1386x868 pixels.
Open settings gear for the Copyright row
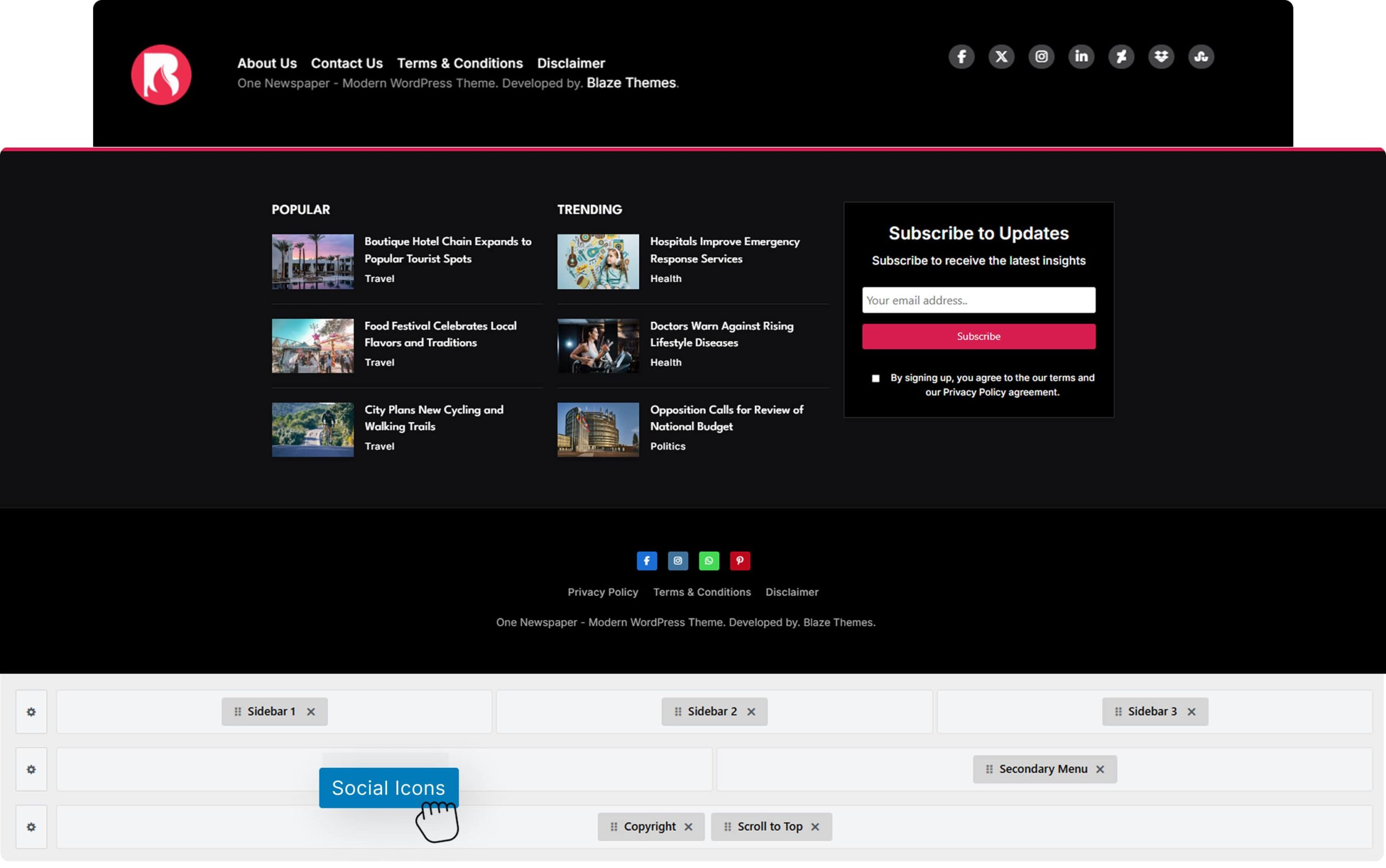pos(31,826)
